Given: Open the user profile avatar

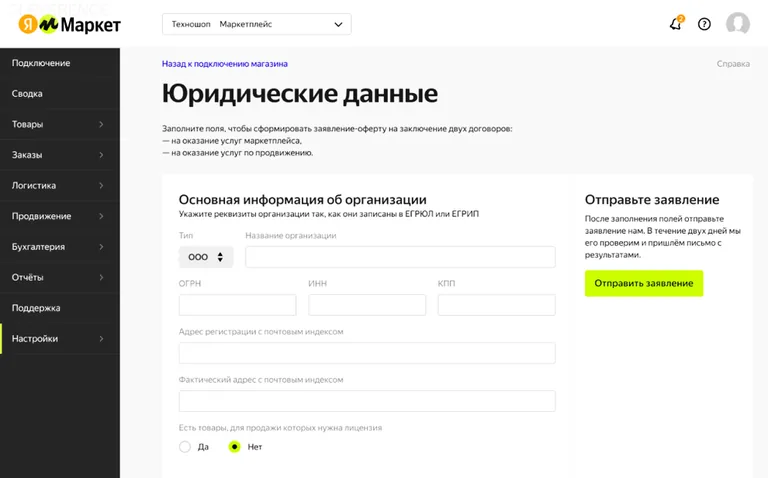Looking at the screenshot, I should coord(738,24).
